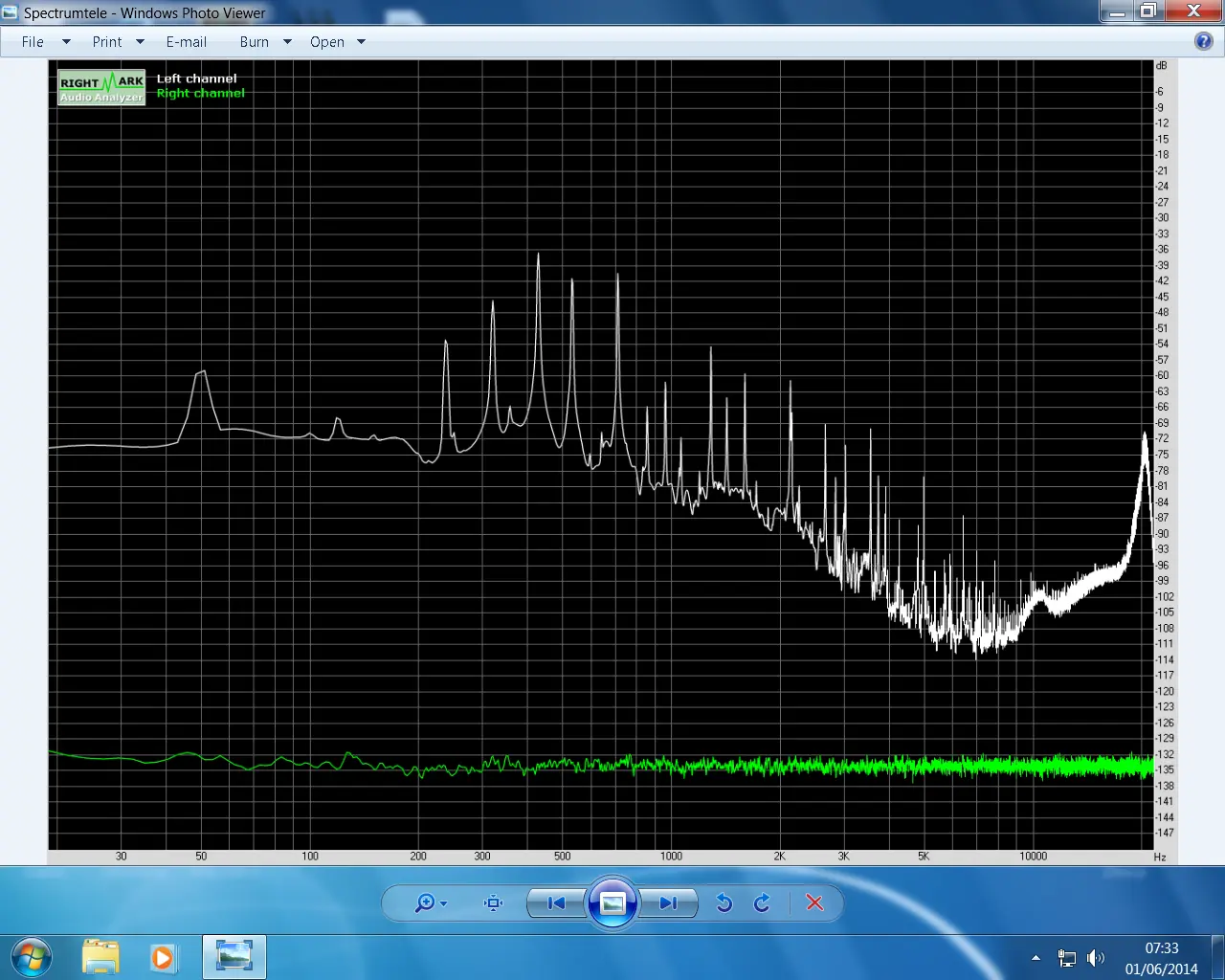Click the E-mail option
The image size is (1225, 980).
(x=186, y=42)
